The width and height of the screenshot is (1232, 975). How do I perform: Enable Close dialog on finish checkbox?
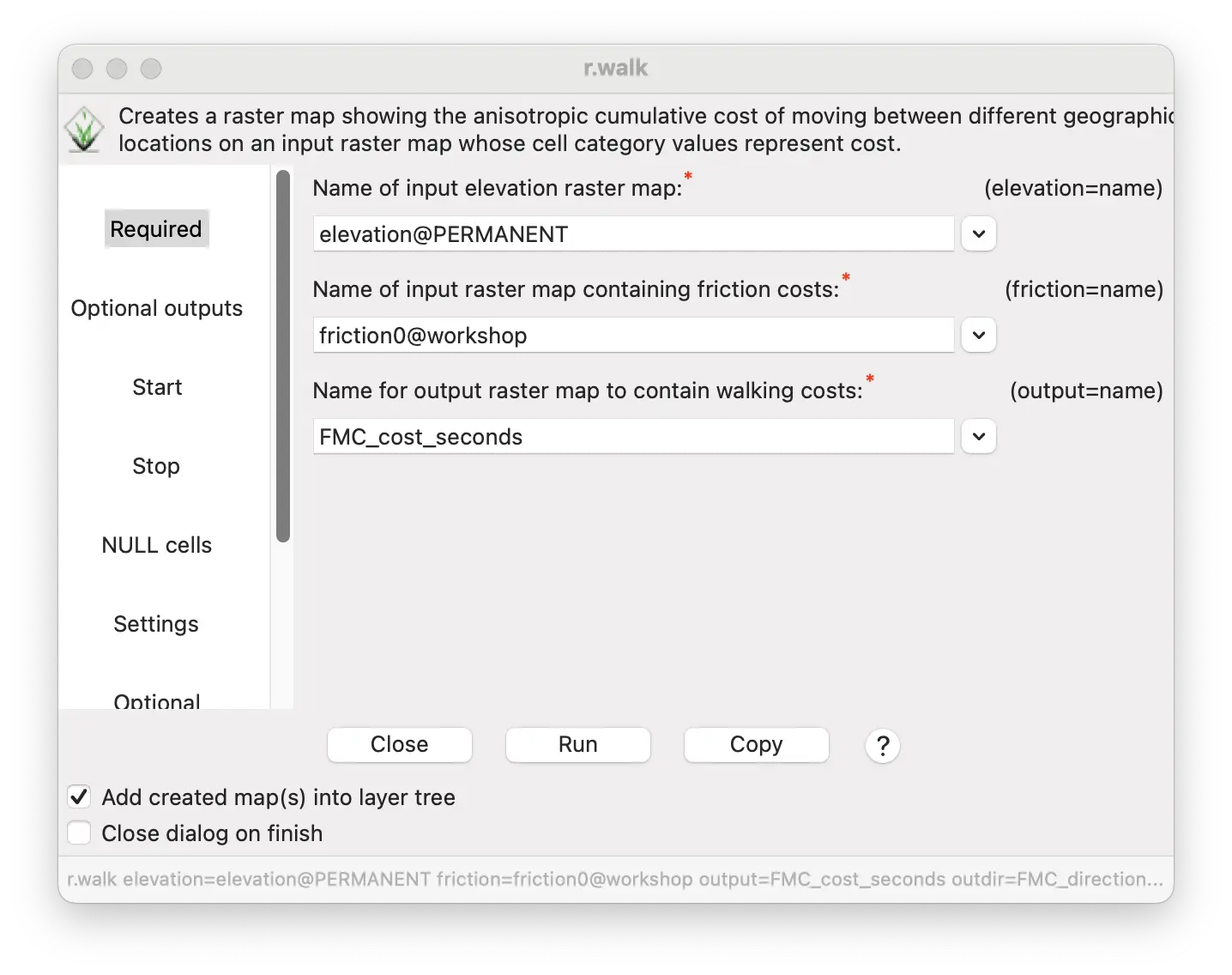[x=79, y=833]
